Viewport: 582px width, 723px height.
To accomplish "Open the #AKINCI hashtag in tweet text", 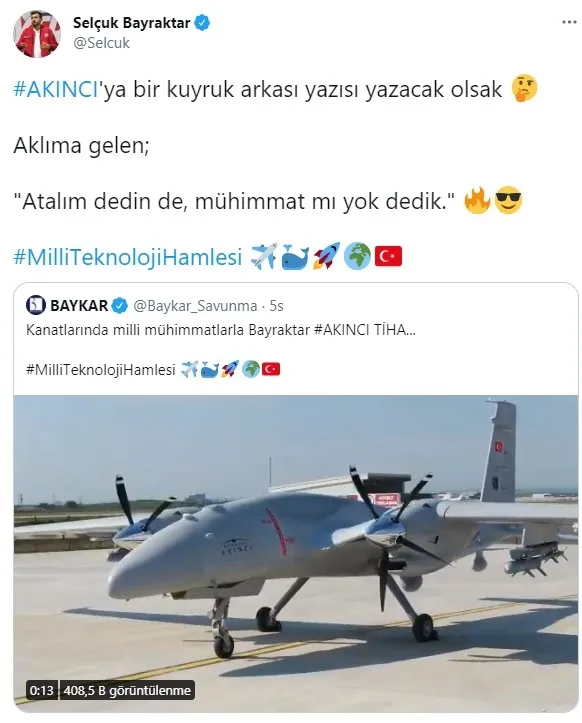I will pos(56,89).
